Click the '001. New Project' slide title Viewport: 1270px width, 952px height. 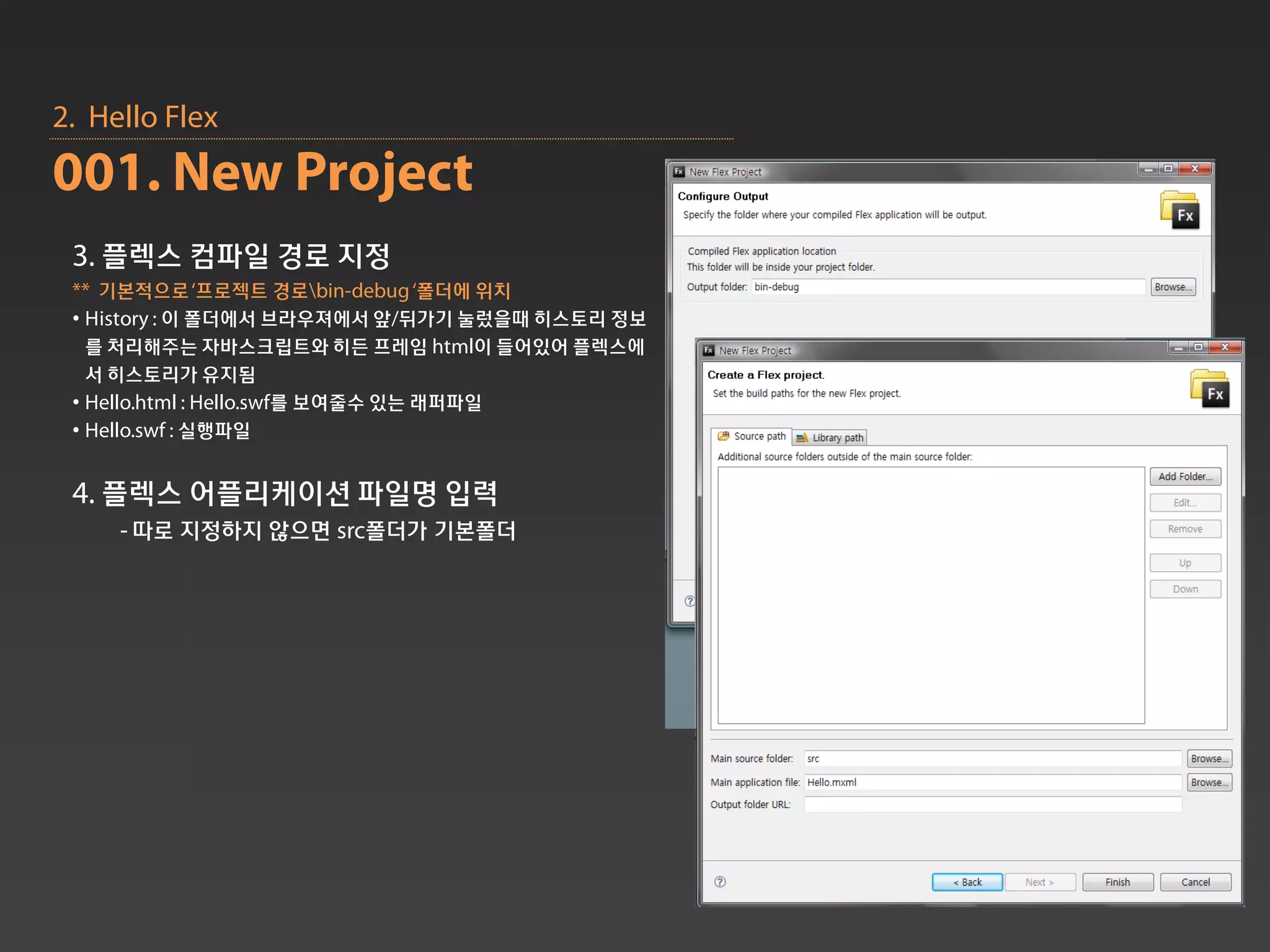(263, 173)
